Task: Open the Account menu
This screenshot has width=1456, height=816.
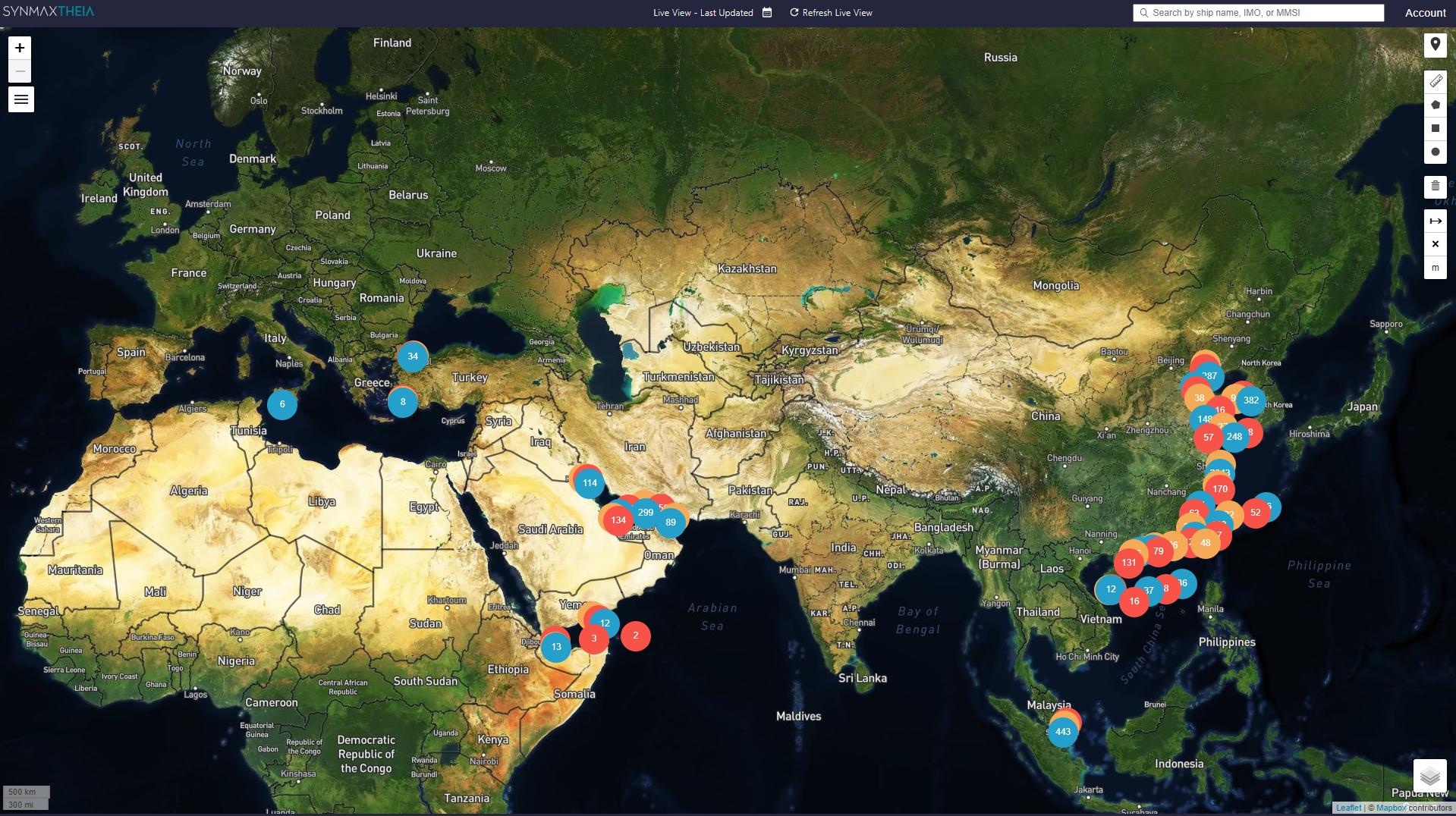Action: click(x=1425, y=13)
